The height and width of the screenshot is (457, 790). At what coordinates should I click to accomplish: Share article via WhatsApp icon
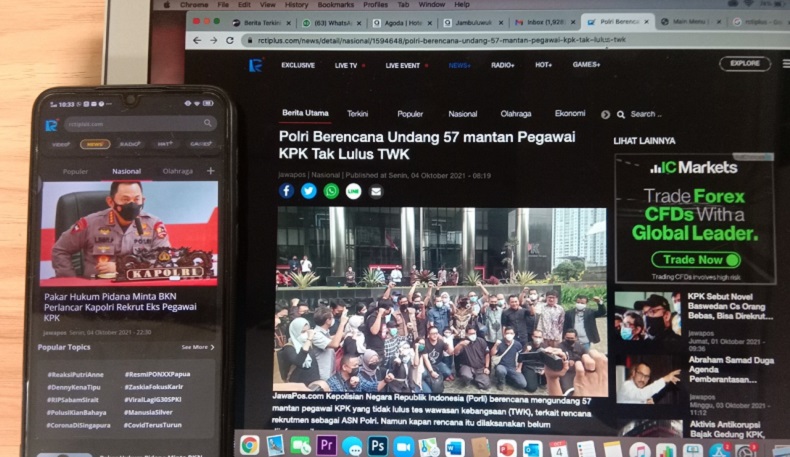coord(331,191)
